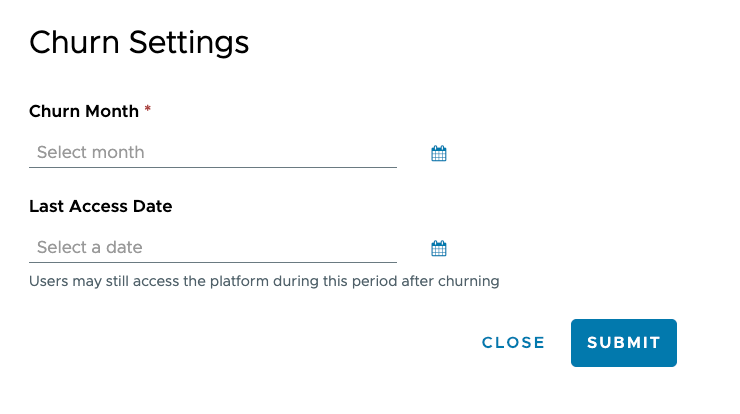Submit the churn settings form

point(623,343)
